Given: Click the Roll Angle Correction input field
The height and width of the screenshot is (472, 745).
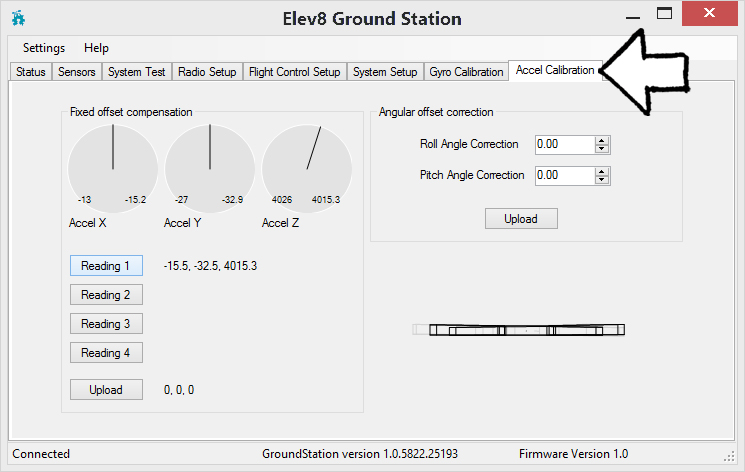Looking at the screenshot, I should (x=563, y=145).
